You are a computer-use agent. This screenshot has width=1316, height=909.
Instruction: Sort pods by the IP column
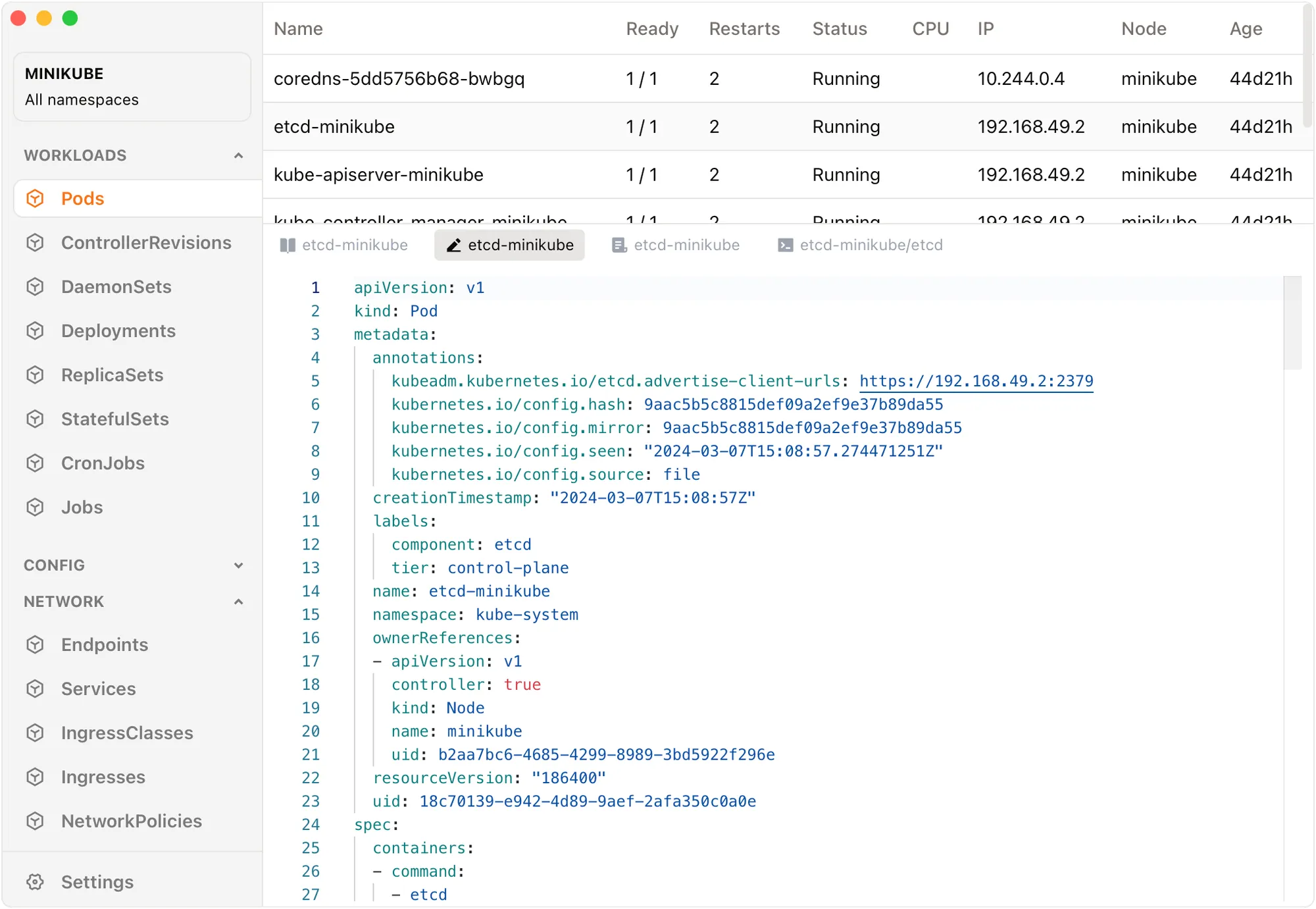(986, 28)
